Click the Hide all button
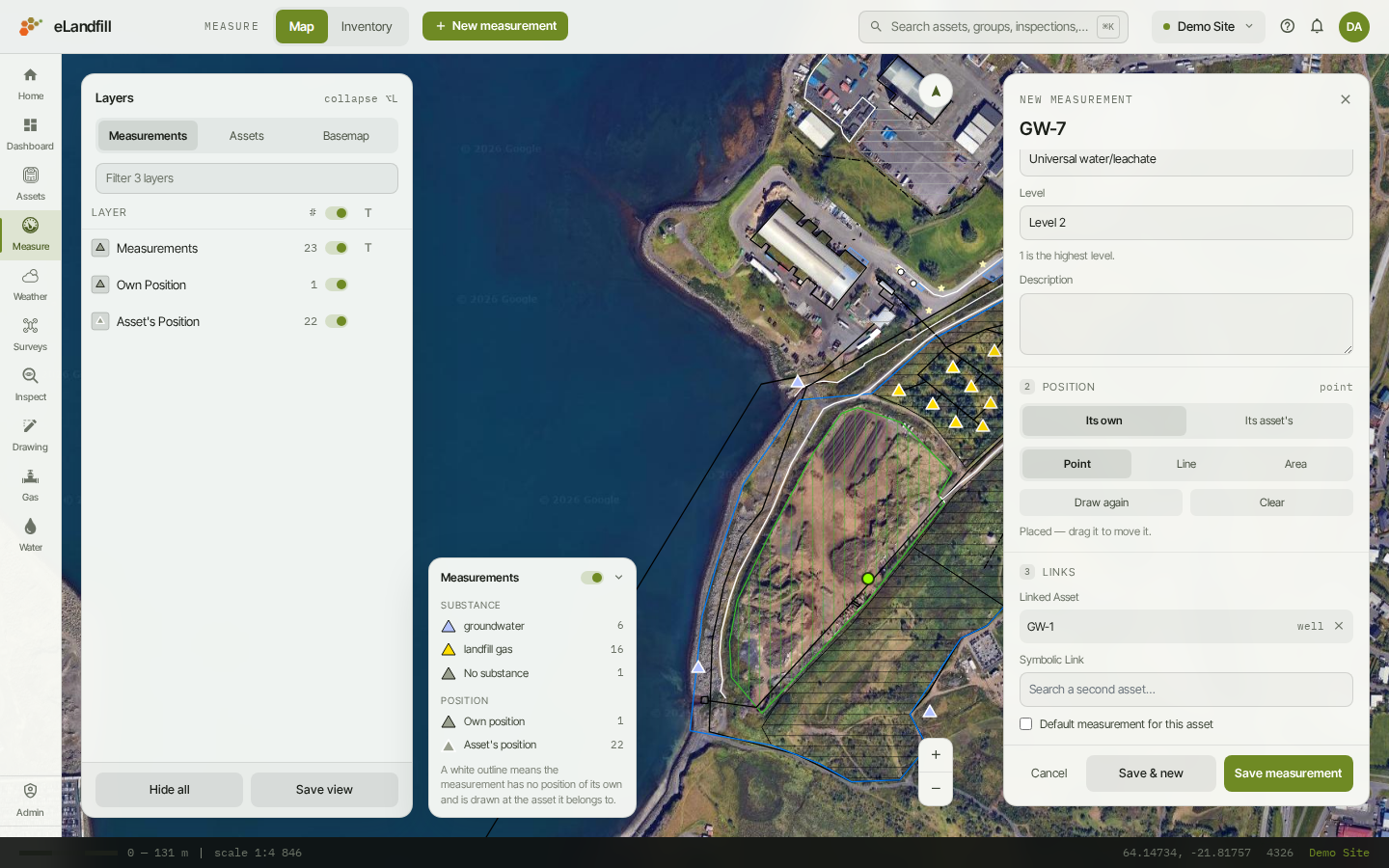 point(169,790)
